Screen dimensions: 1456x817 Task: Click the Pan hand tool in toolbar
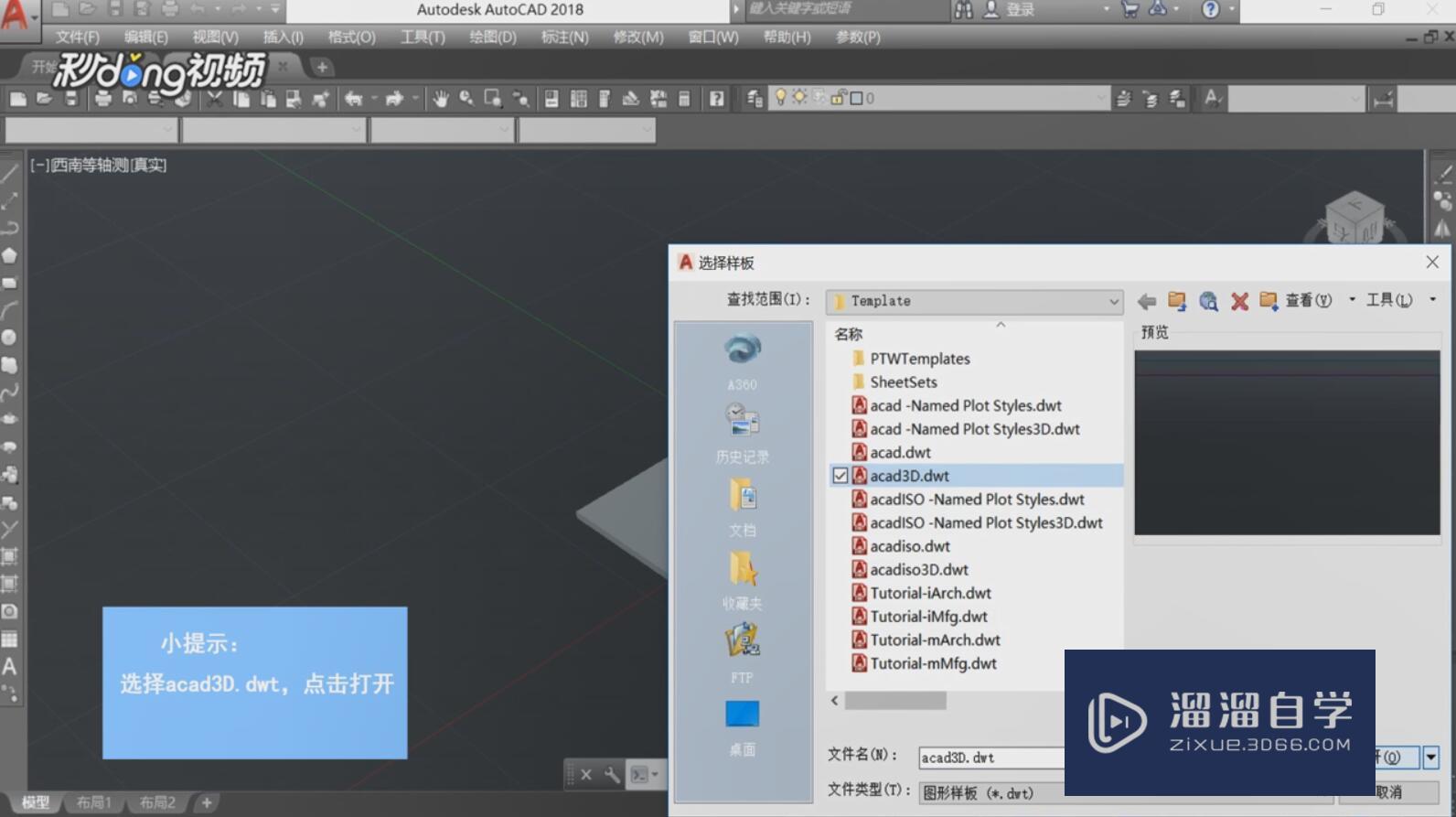pos(441,98)
